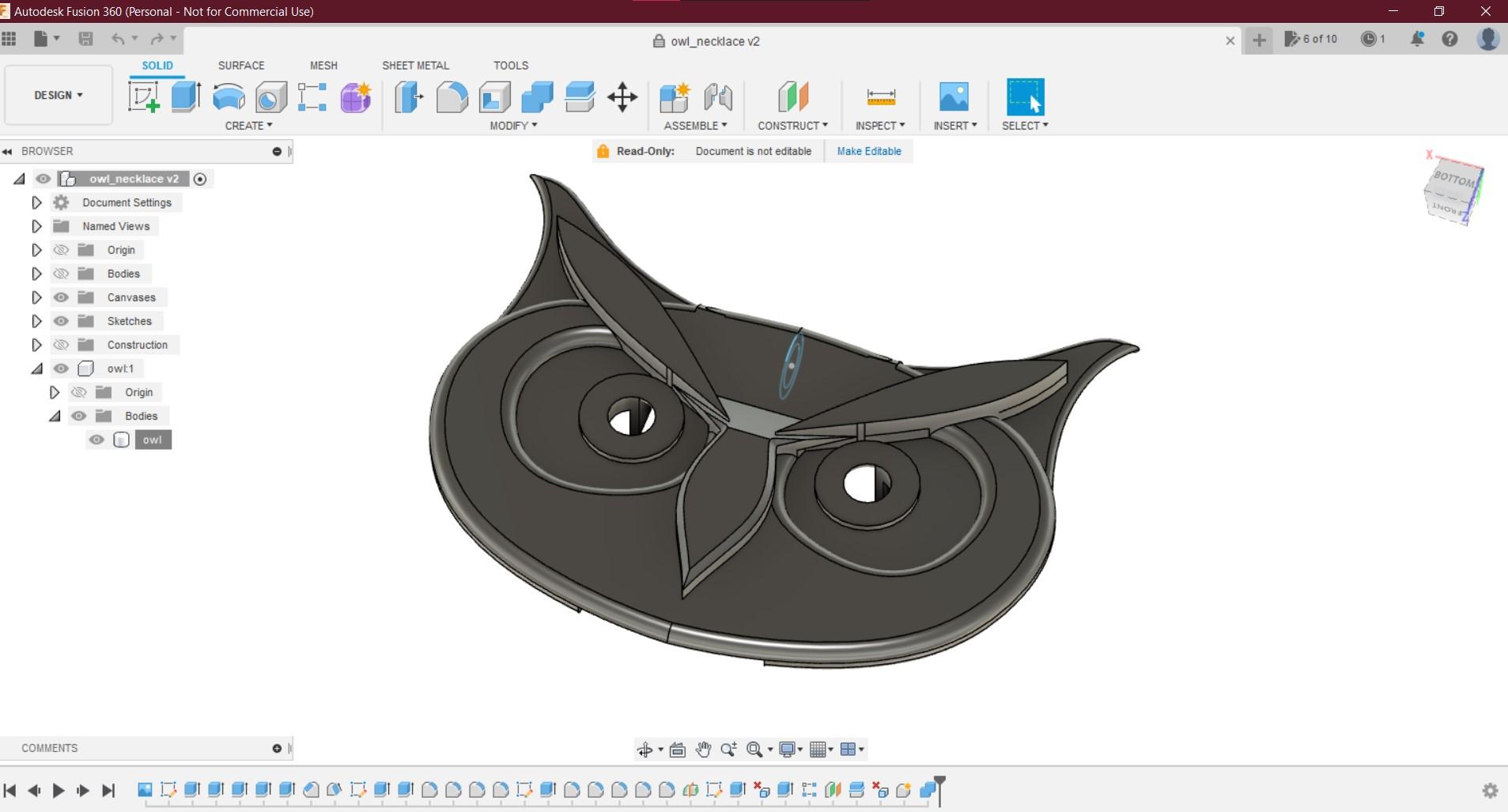The width and height of the screenshot is (1508, 812).
Task: Activate the Extrude tool
Action: (x=184, y=96)
